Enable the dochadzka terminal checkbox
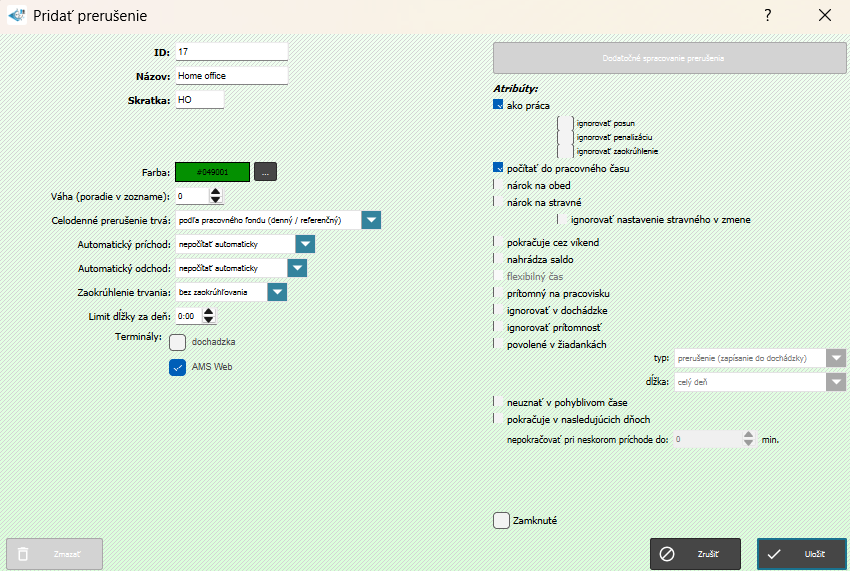850x571 pixels. point(178,342)
